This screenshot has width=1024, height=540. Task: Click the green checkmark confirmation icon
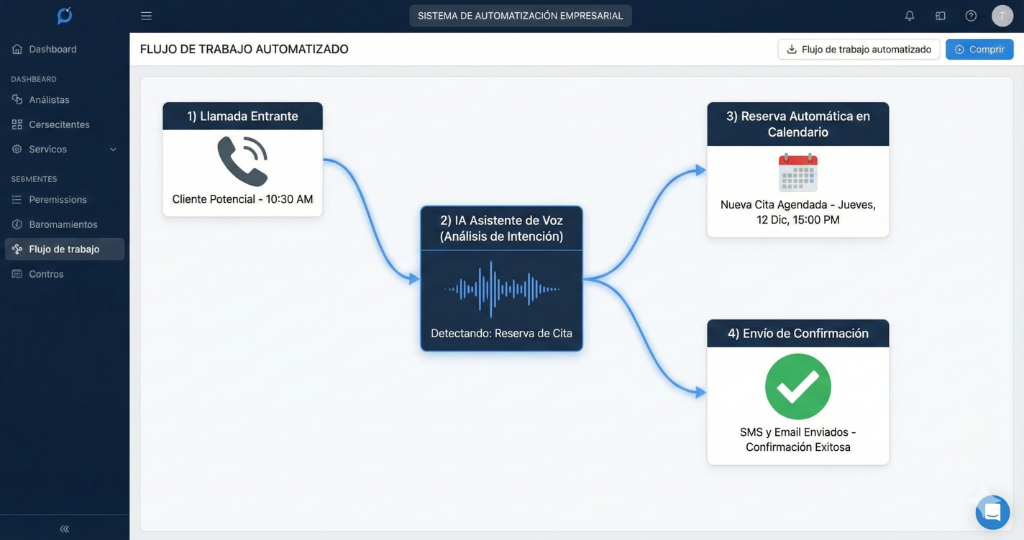798,386
